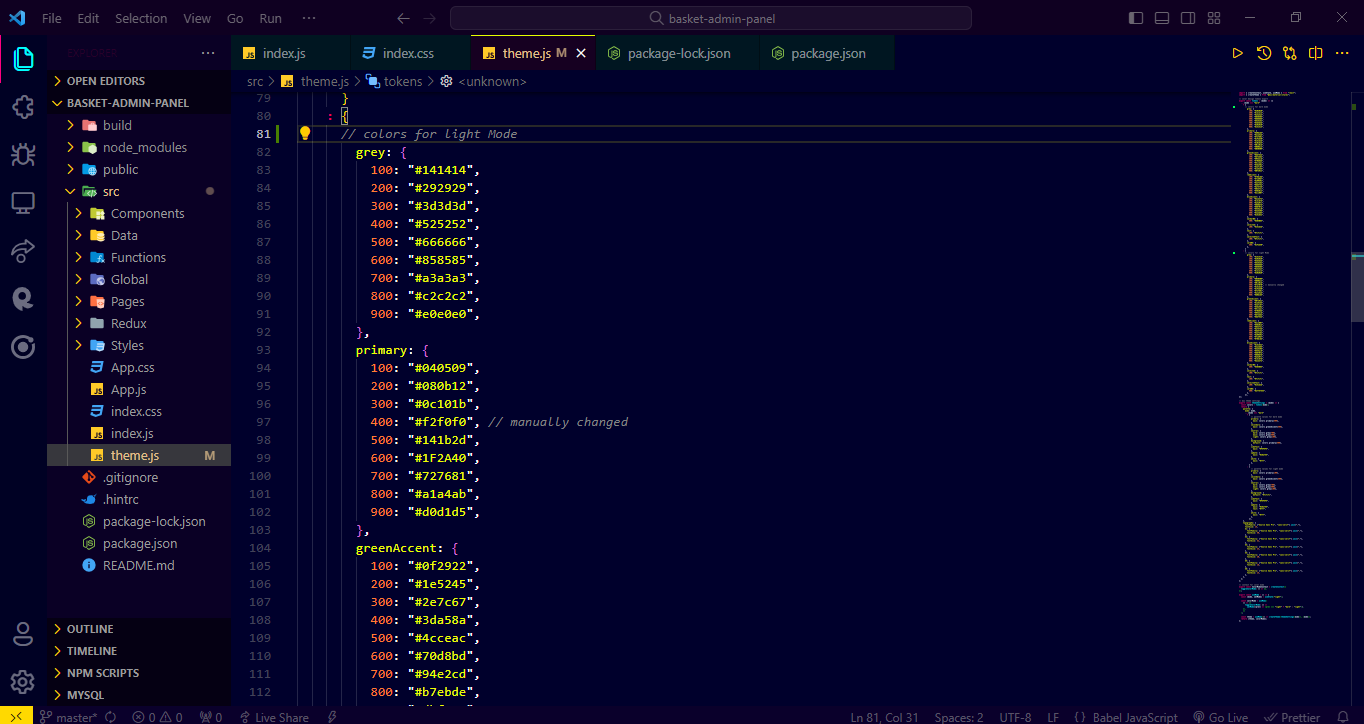The height and width of the screenshot is (724, 1364).
Task: Open the Extensions view
Action: click(23, 107)
